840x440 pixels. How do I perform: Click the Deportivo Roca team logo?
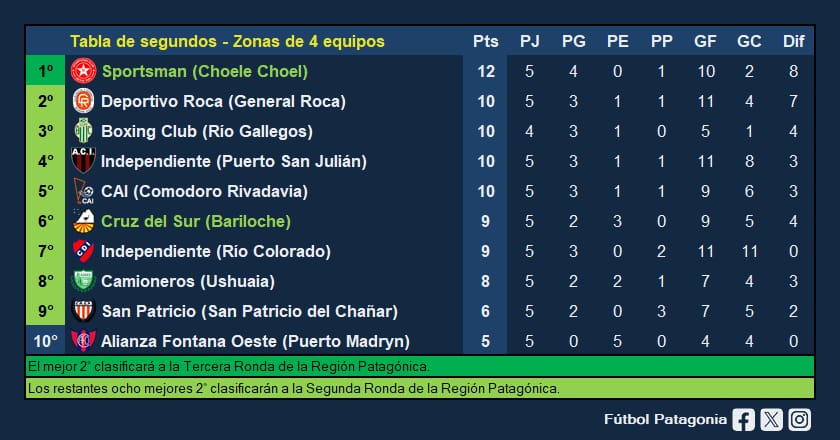point(82,101)
